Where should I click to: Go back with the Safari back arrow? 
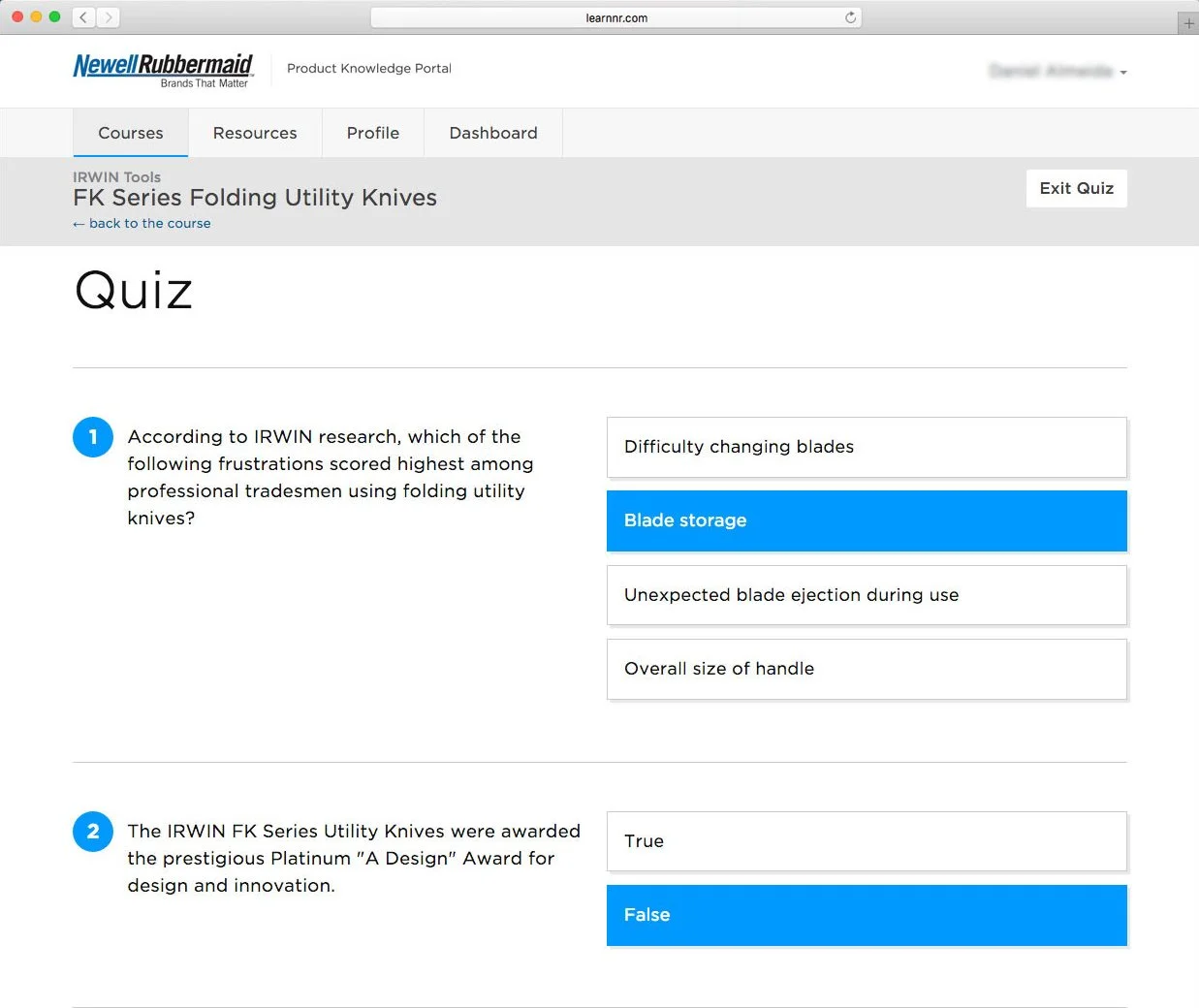(84, 17)
